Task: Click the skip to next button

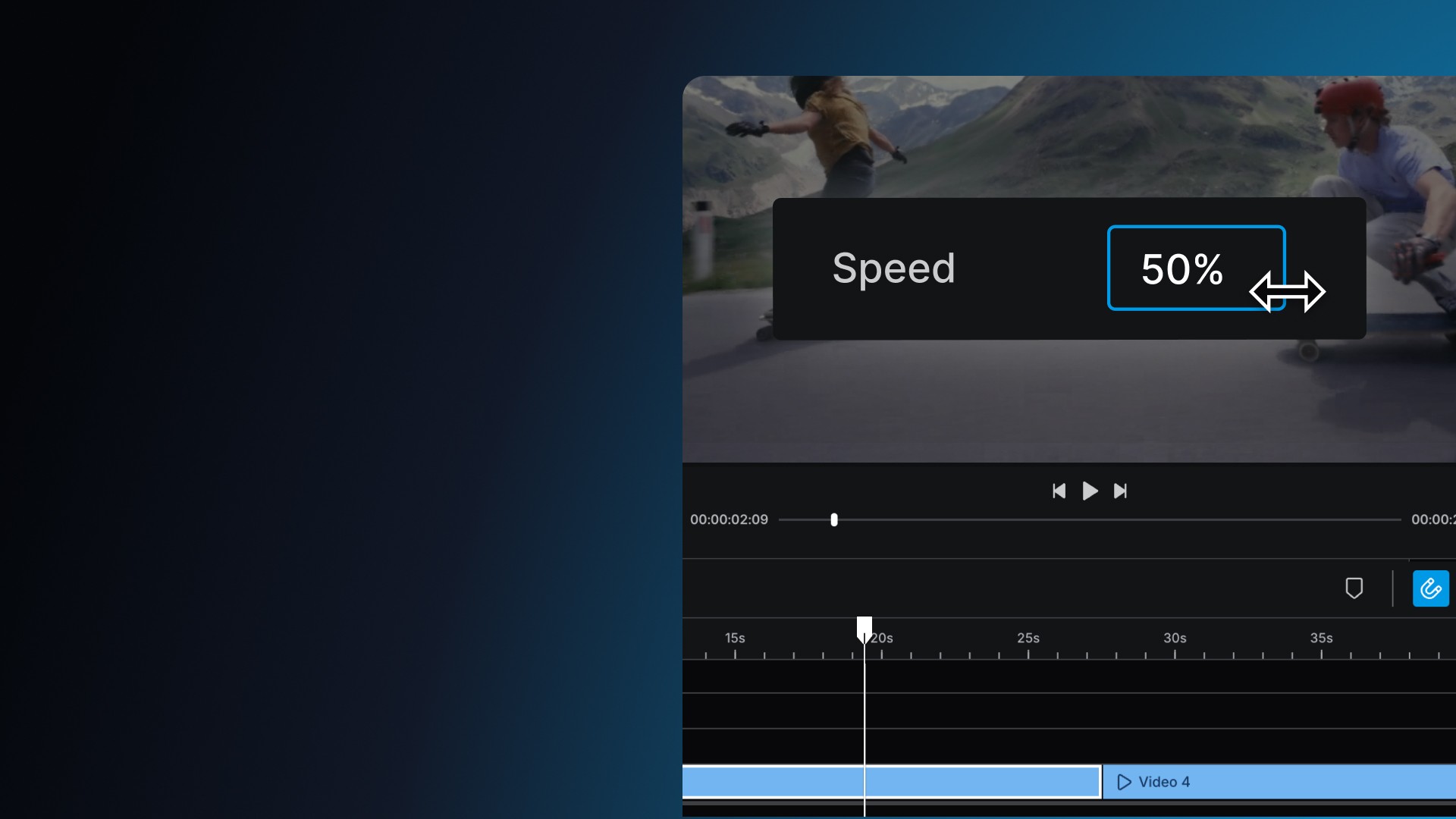Action: (1120, 491)
